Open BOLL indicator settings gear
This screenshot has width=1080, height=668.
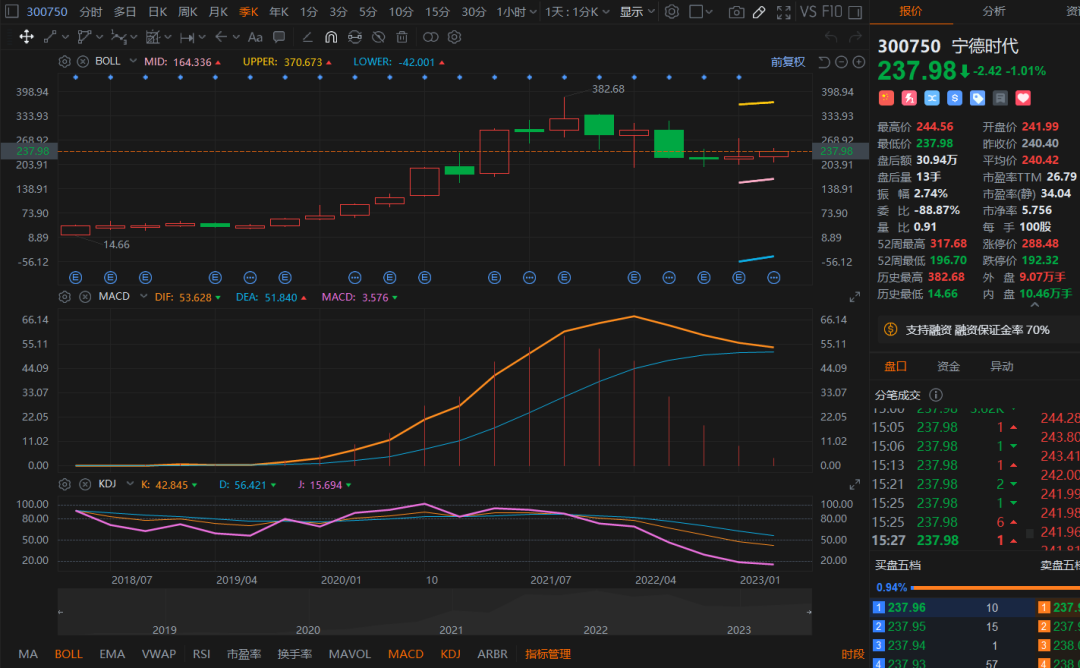pyautogui.click(x=65, y=61)
